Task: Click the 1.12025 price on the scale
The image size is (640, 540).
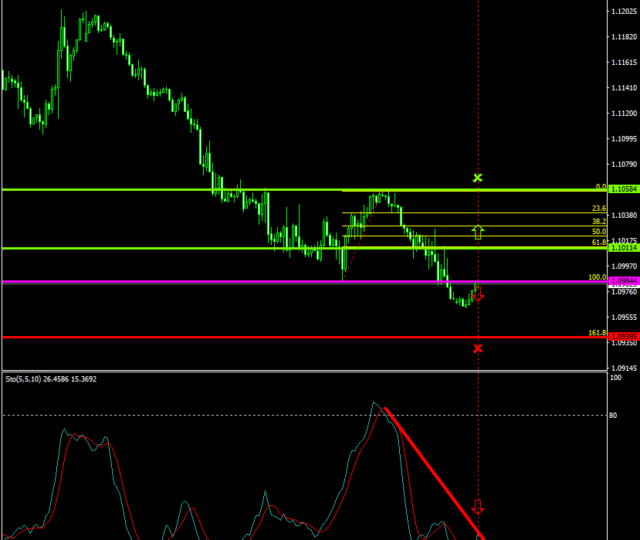Action: [623, 12]
